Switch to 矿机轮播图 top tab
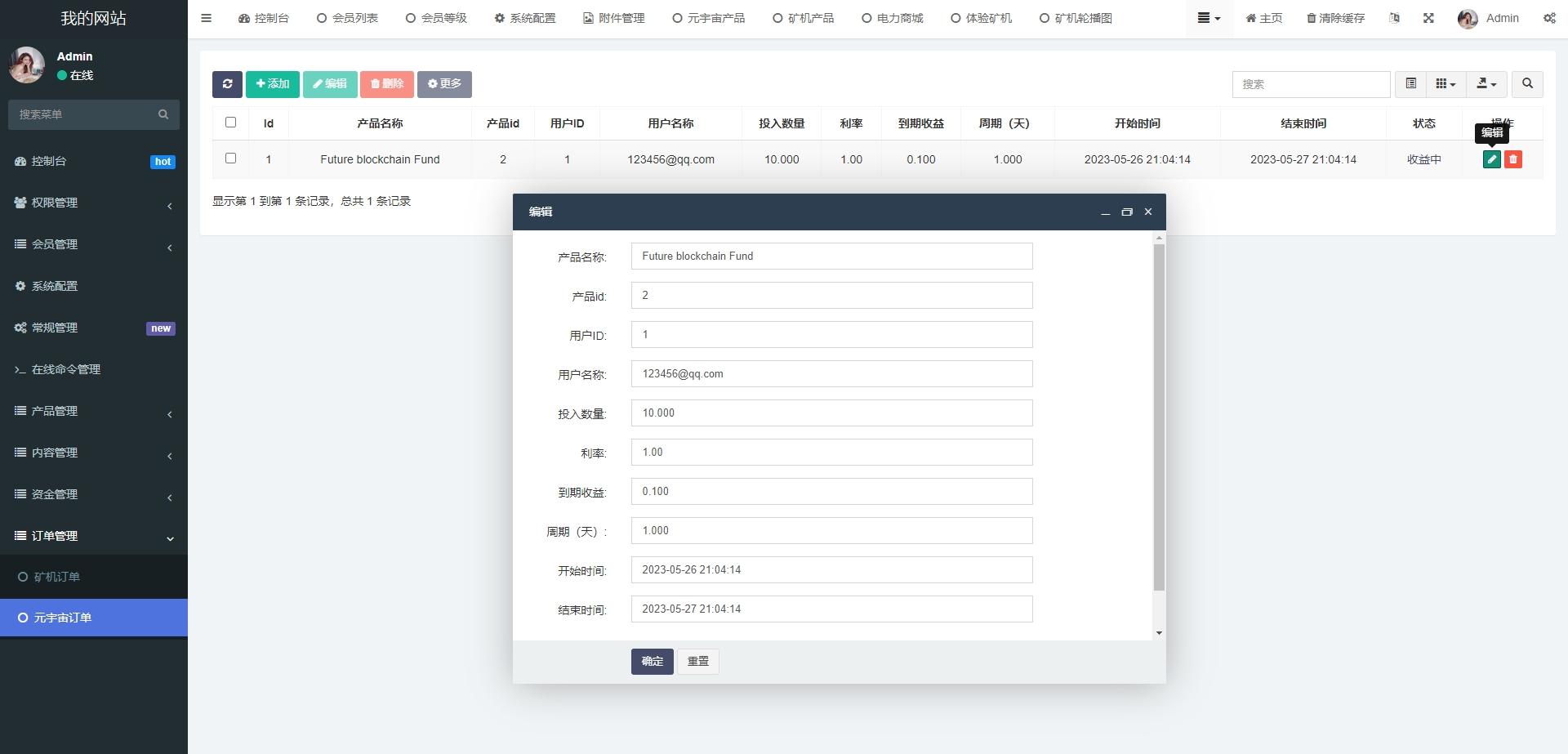This screenshot has height=754, width=1568. click(x=1076, y=18)
